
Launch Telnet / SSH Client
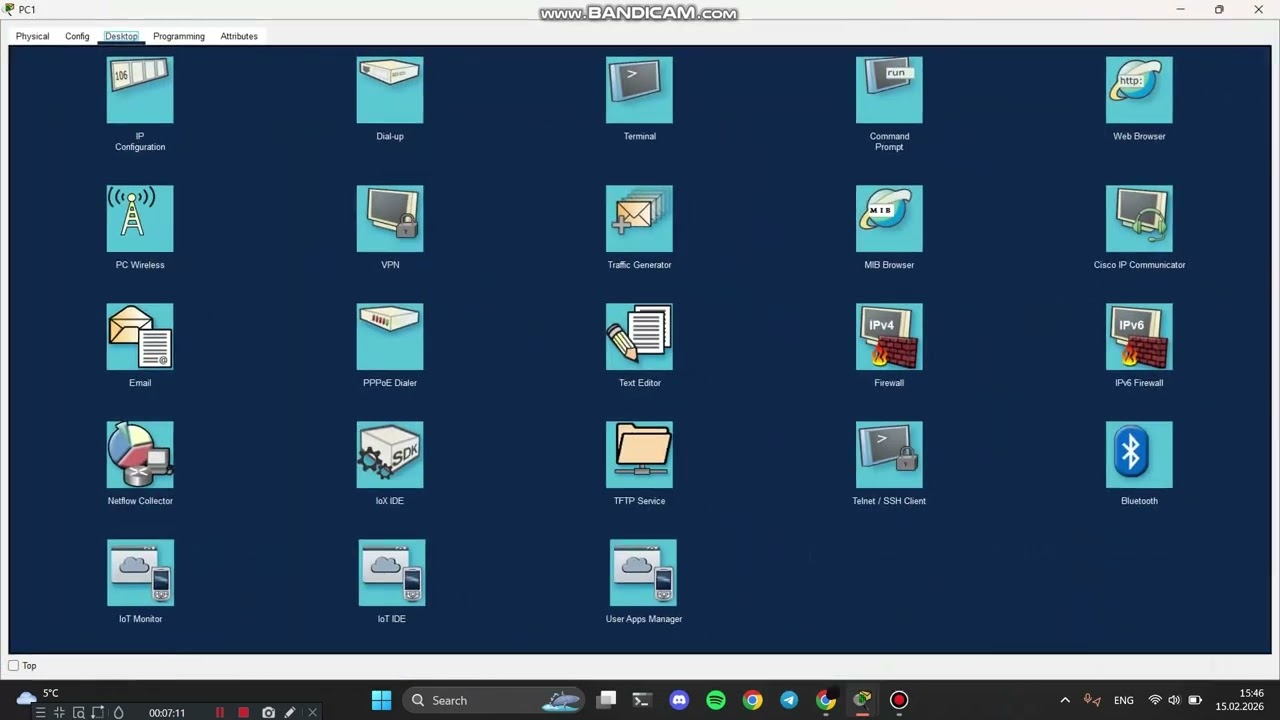[x=889, y=454]
